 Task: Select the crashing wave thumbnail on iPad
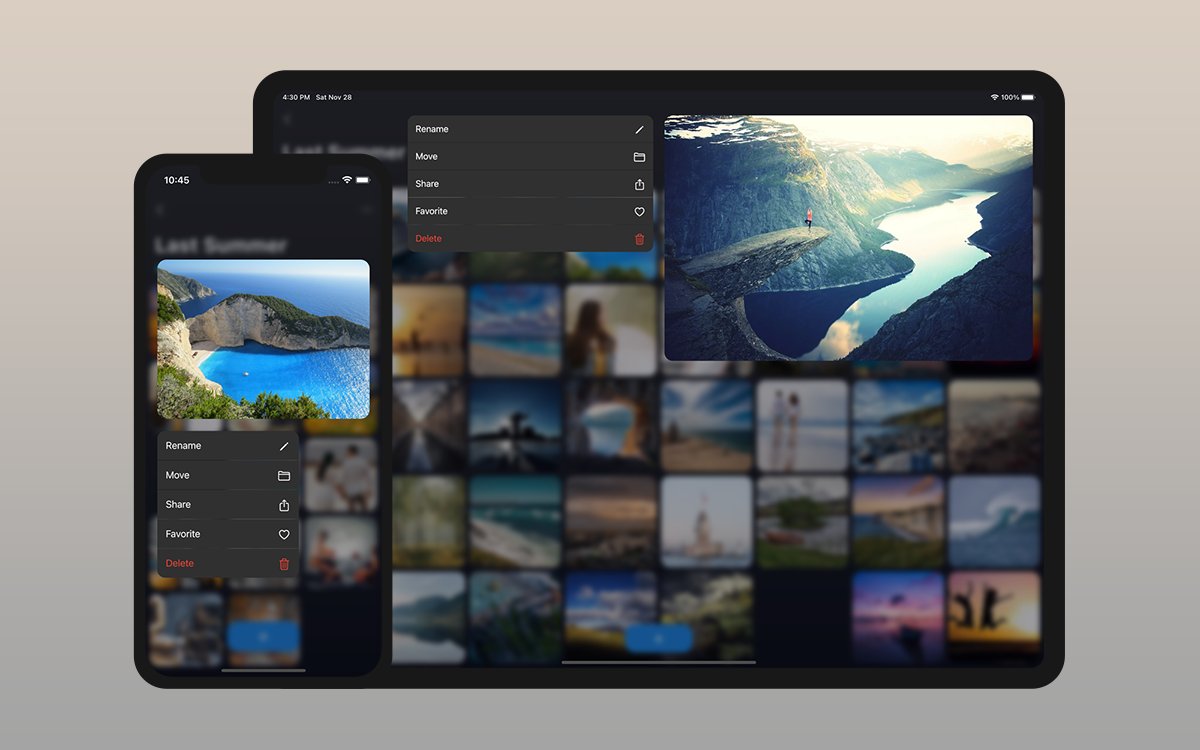point(995,522)
